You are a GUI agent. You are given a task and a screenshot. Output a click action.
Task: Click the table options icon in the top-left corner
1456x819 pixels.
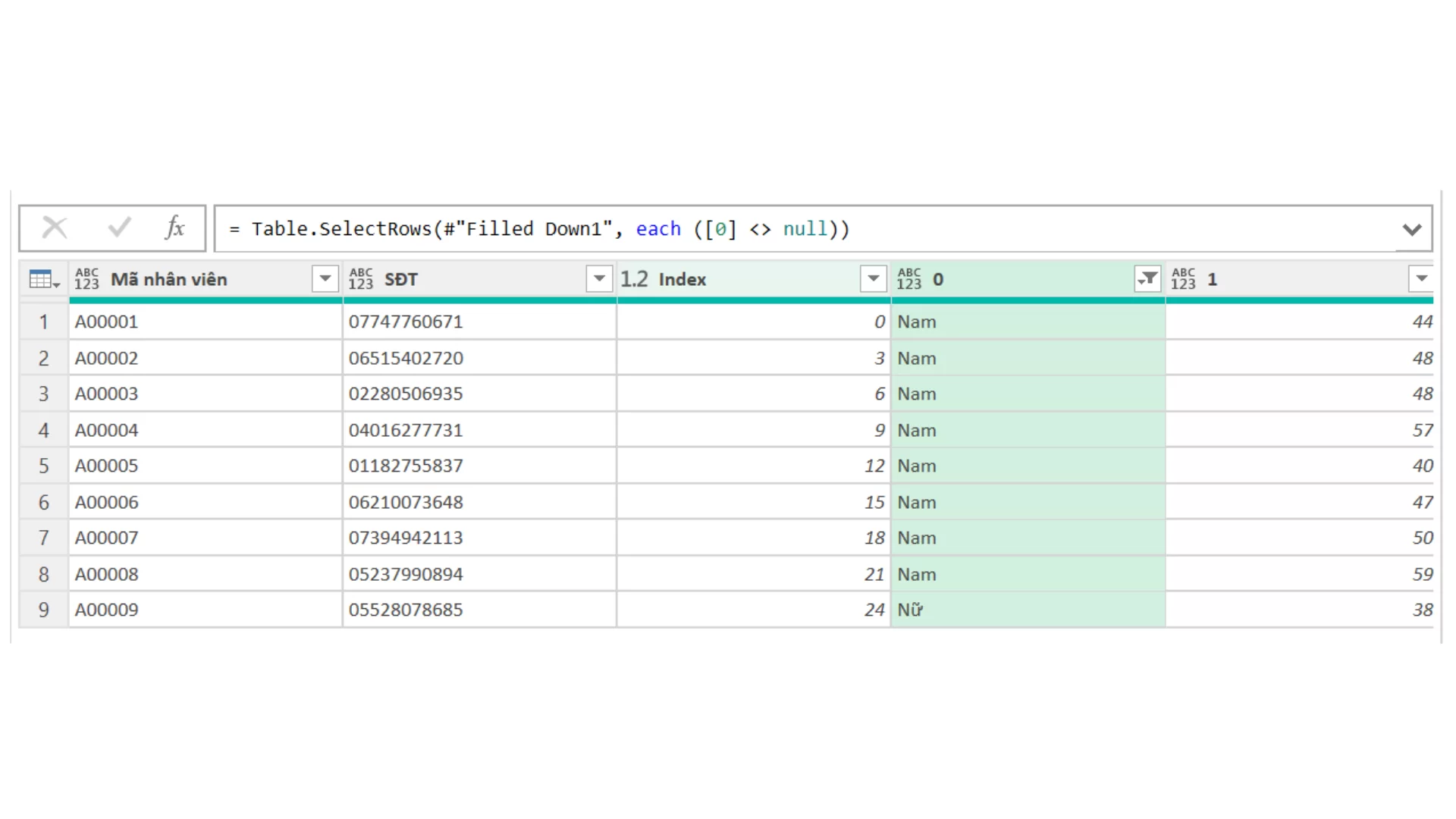click(43, 278)
